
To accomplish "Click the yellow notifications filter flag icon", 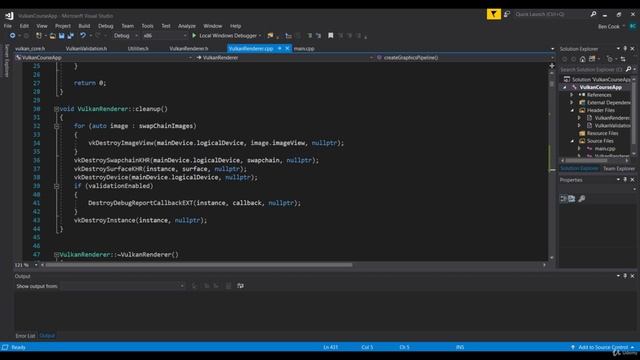I will (x=493, y=15).
